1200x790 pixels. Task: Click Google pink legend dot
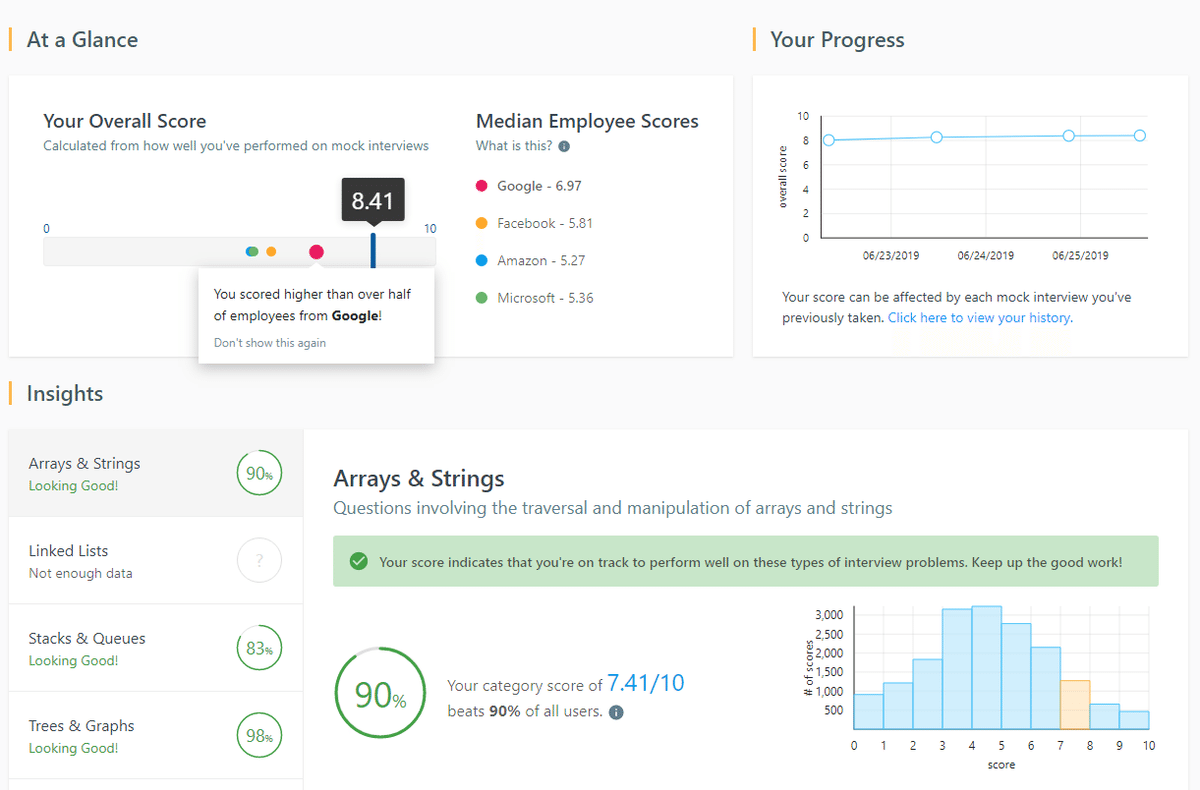click(x=481, y=186)
